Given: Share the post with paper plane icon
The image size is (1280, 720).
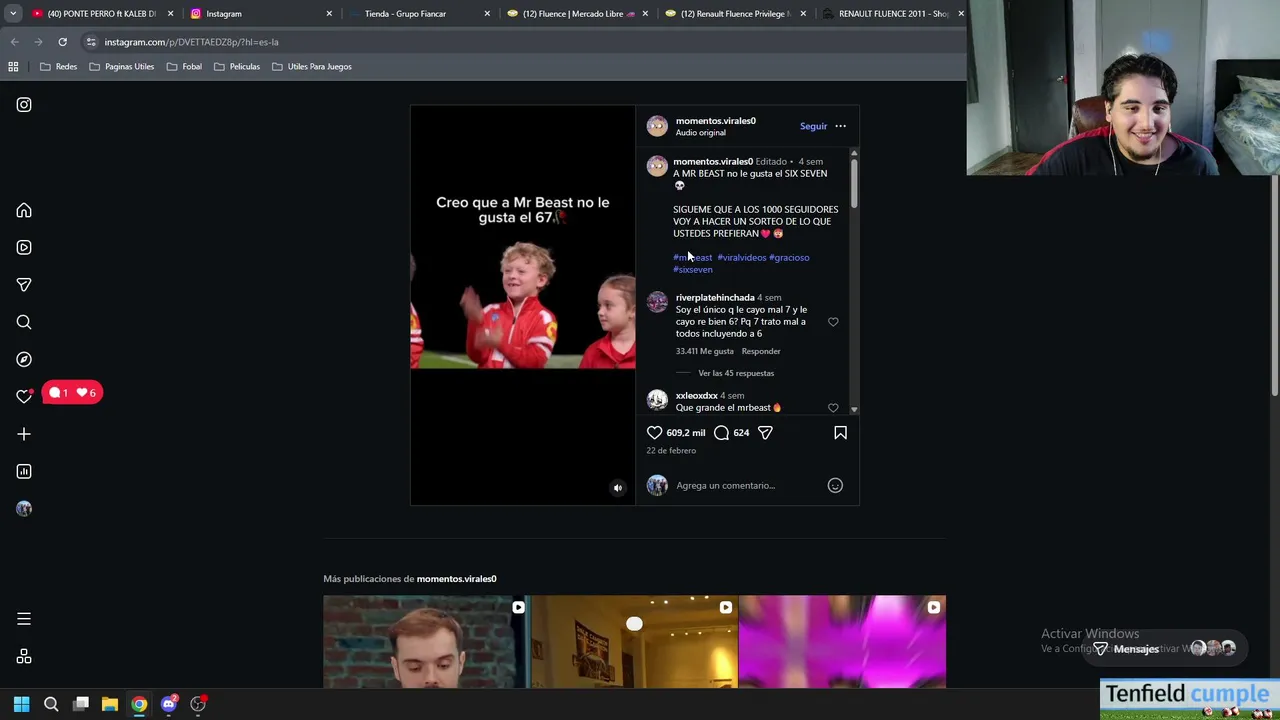Looking at the screenshot, I should pyautogui.click(x=765, y=432).
